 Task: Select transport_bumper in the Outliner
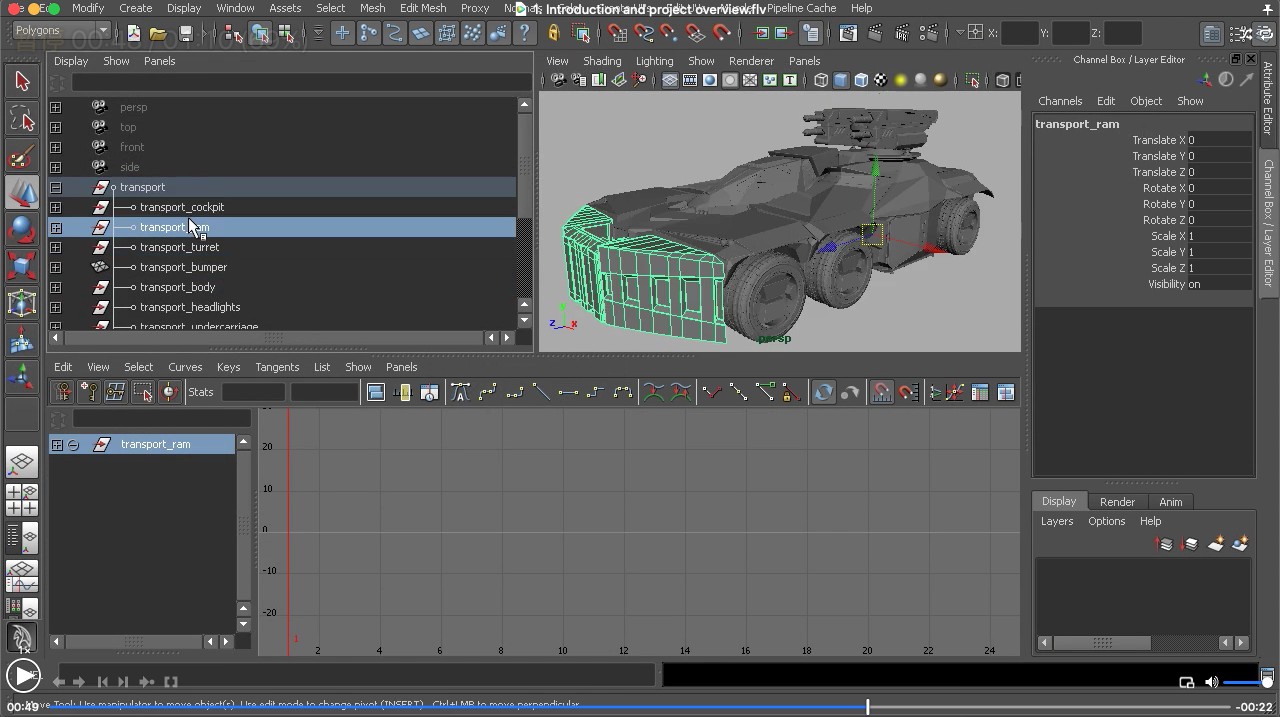point(183,267)
